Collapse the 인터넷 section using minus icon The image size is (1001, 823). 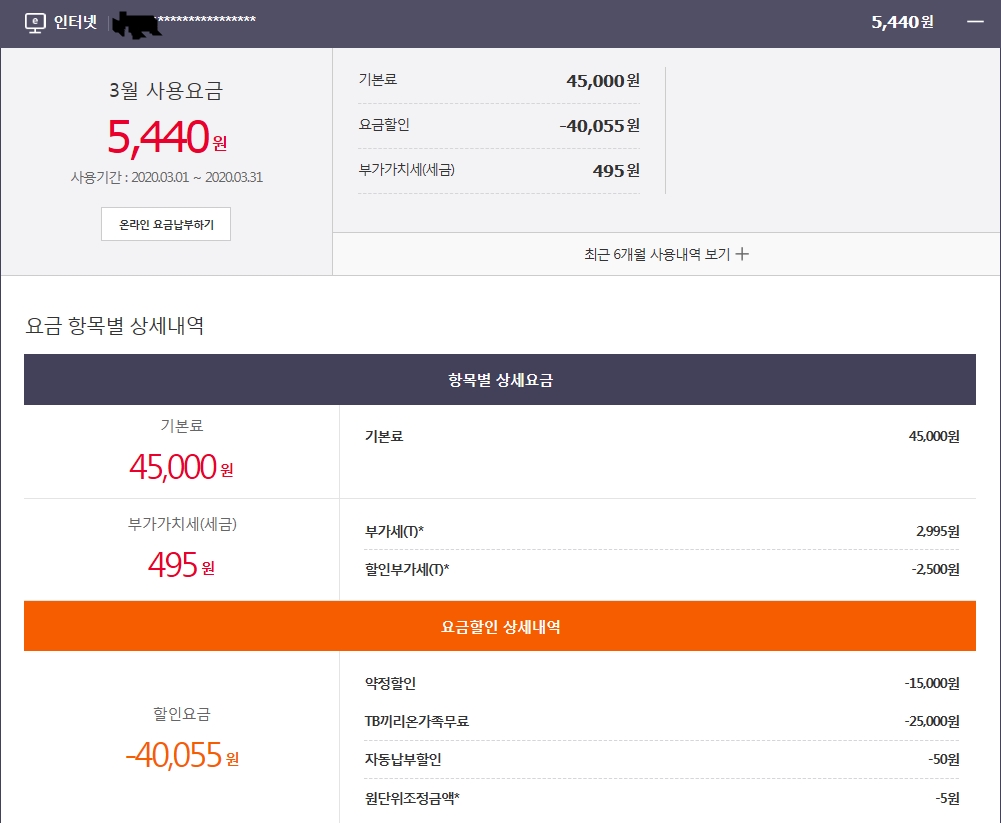pos(975,22)
